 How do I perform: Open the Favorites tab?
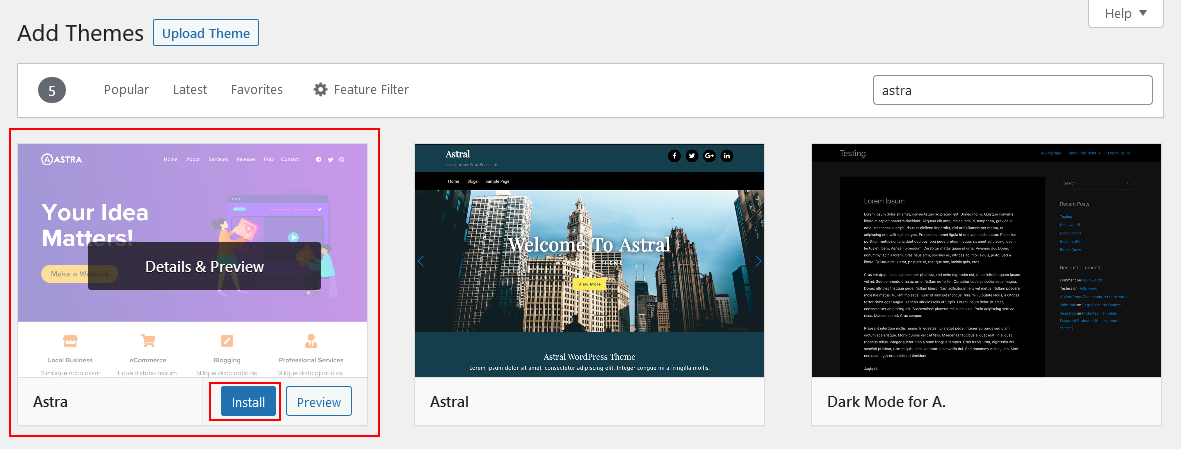click(257, 90)
